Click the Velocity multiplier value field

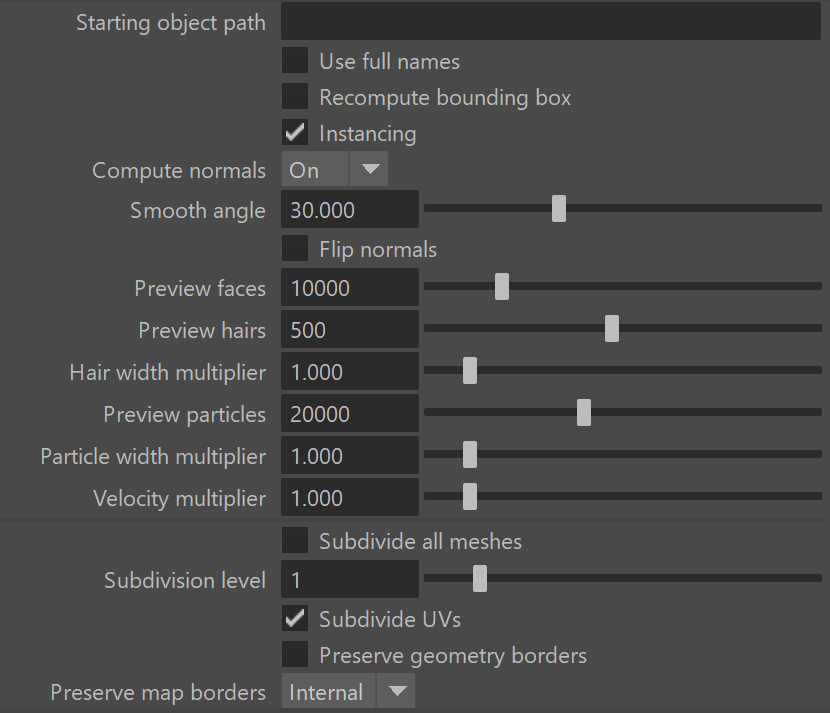coord(350,498)
